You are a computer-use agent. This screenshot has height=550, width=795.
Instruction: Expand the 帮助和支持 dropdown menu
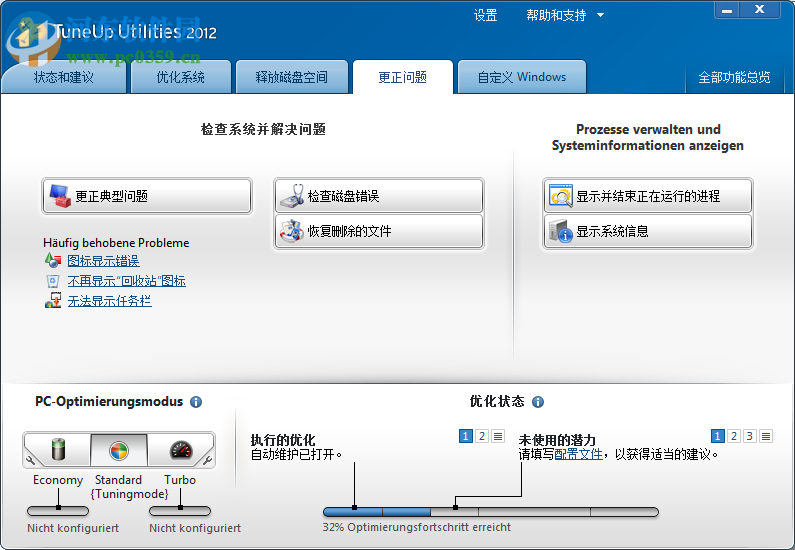[565, 15]
